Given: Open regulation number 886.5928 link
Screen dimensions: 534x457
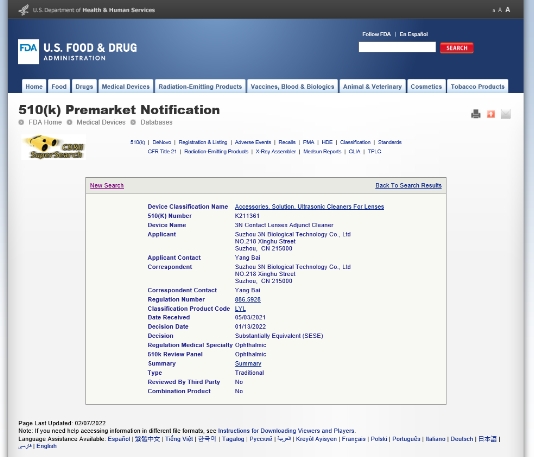Looking at the screenshot, I should click(248, 299).
